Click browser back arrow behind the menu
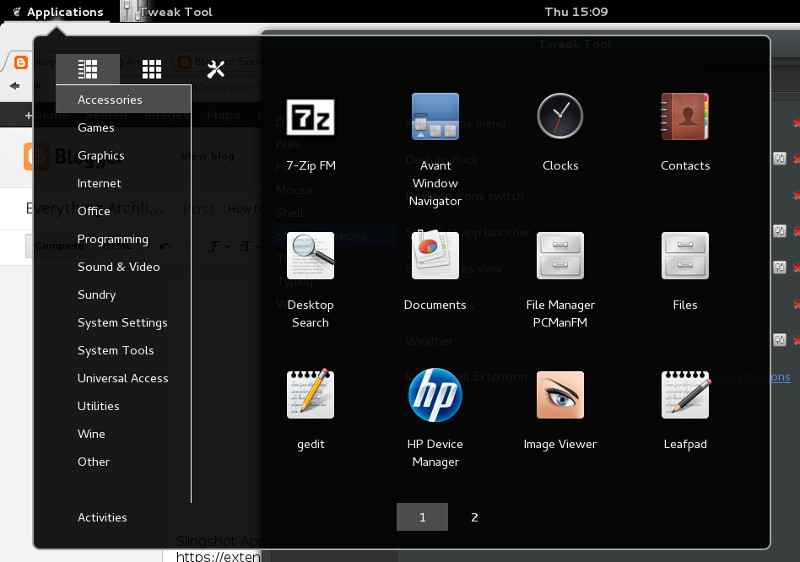 point(14,86)
